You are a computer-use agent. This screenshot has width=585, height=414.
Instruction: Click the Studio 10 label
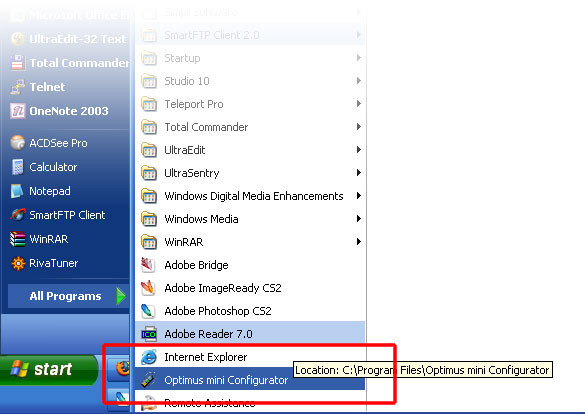coord(187,81)
